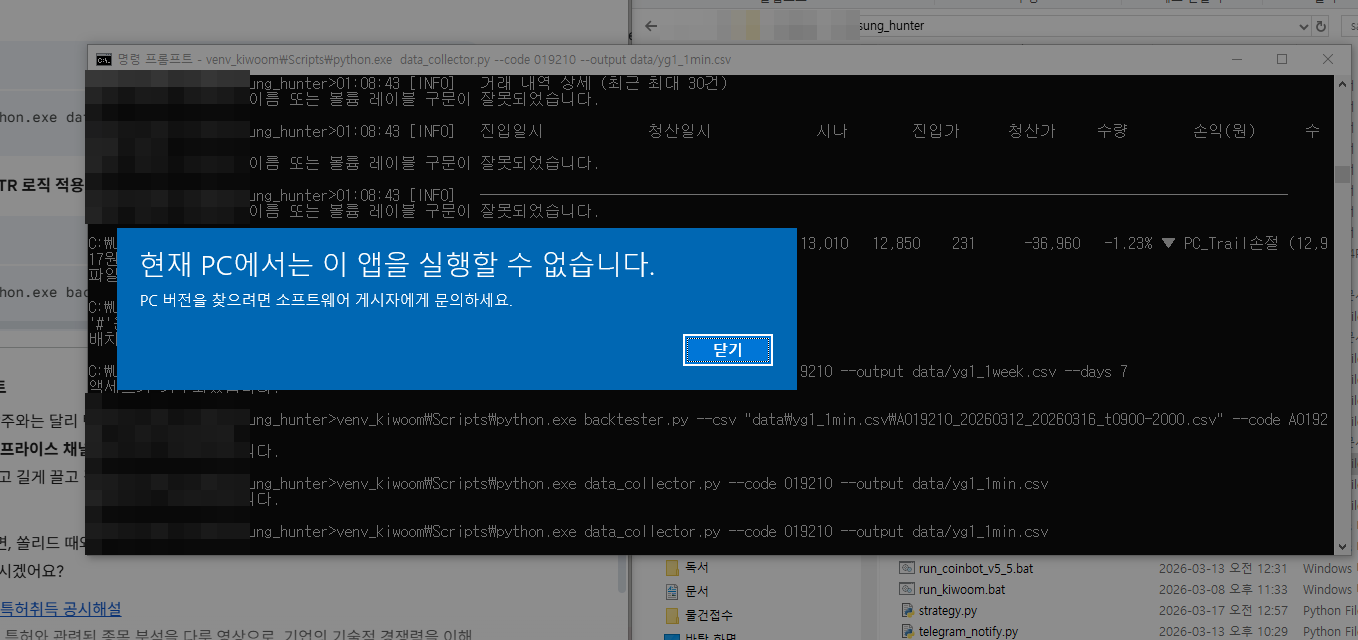Open 물건접수 folder in navigation pane
The width and height of the screenshot is (1358, 640).
[709, 614]
